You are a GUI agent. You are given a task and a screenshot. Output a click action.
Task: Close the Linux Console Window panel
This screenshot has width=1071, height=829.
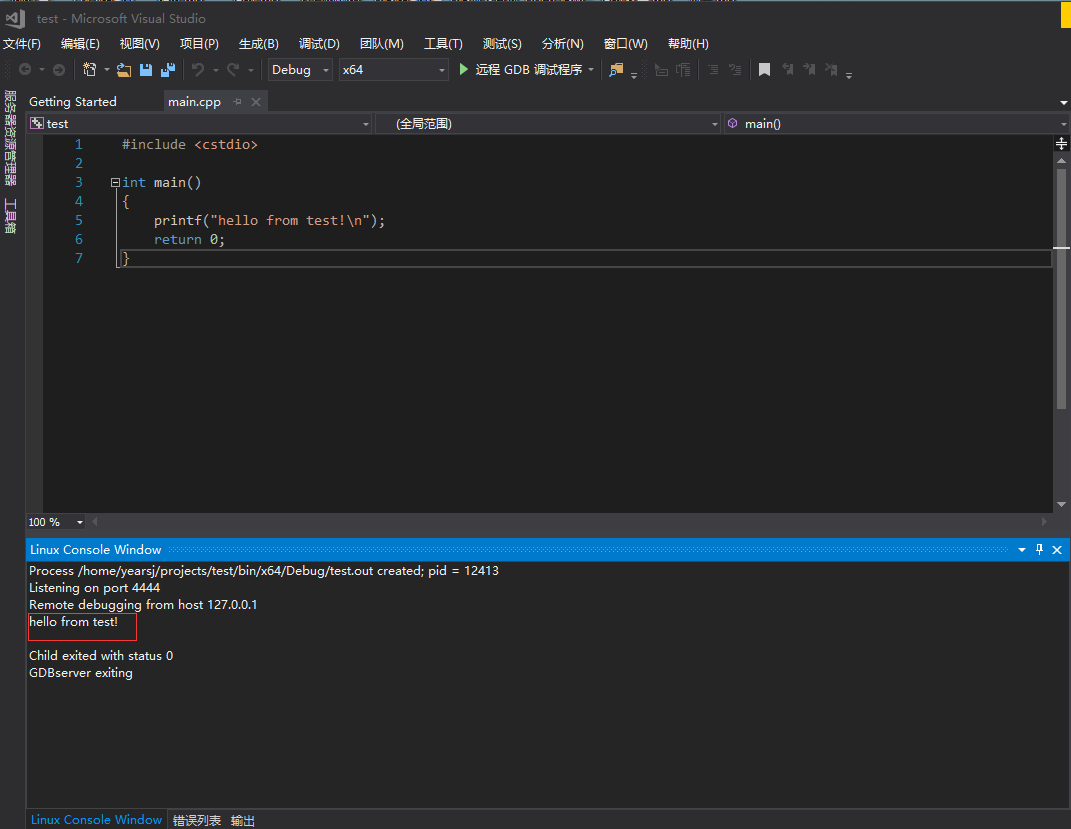point(1057,550)
